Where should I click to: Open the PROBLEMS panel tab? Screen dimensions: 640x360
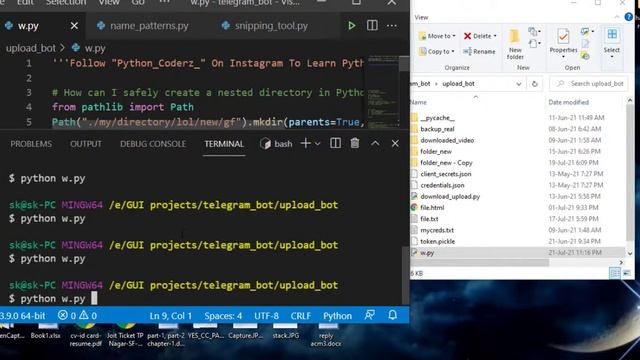pyautogui.click(x=31, y=144)
